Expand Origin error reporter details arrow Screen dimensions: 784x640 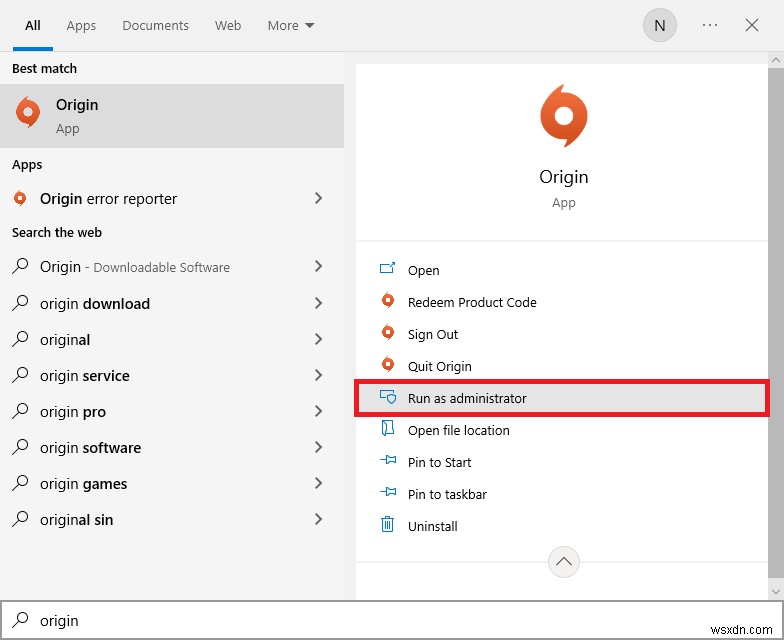pyautogui.click(x=318, y=199)
